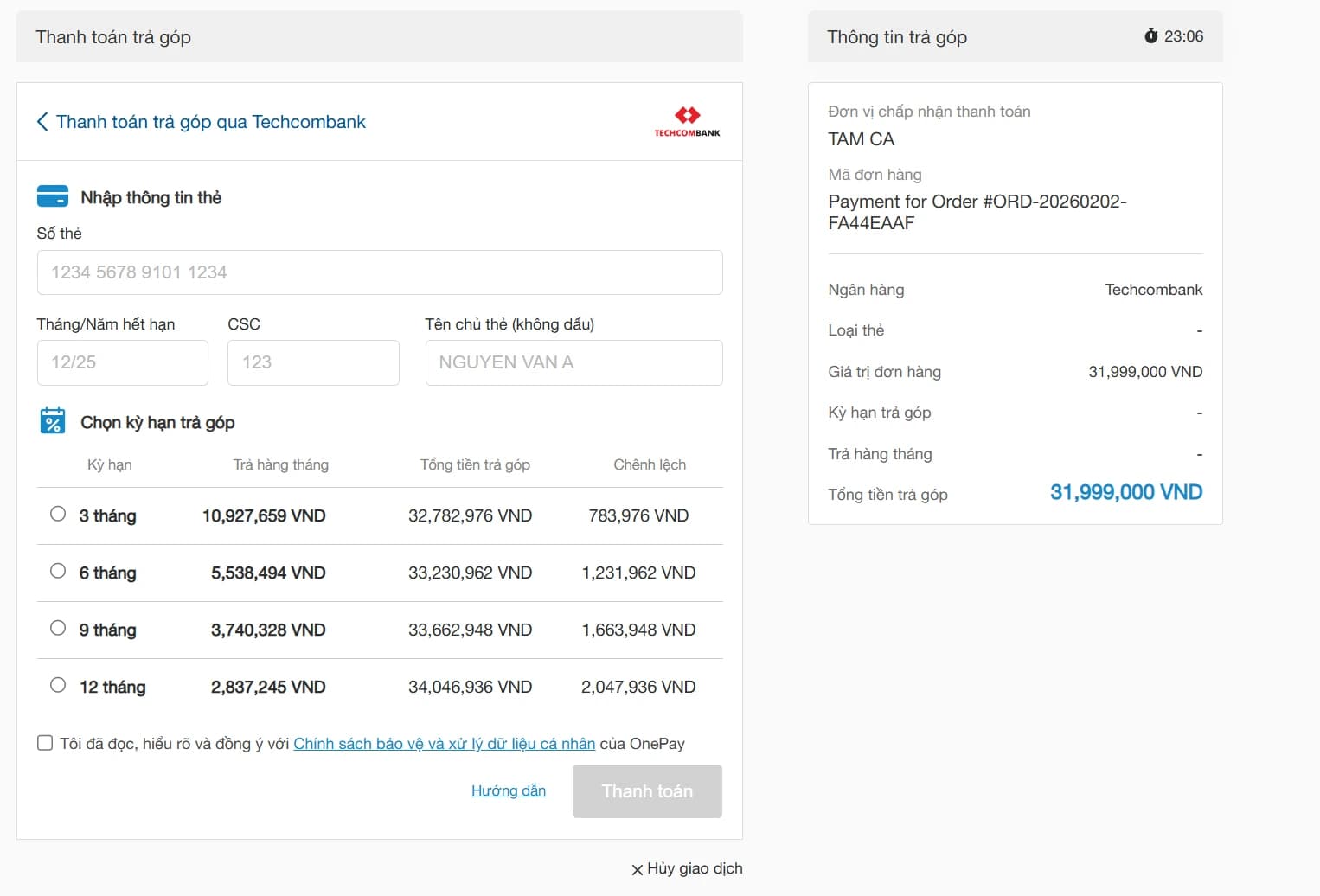Click the TAM CA merchant name

pos(862,139)
